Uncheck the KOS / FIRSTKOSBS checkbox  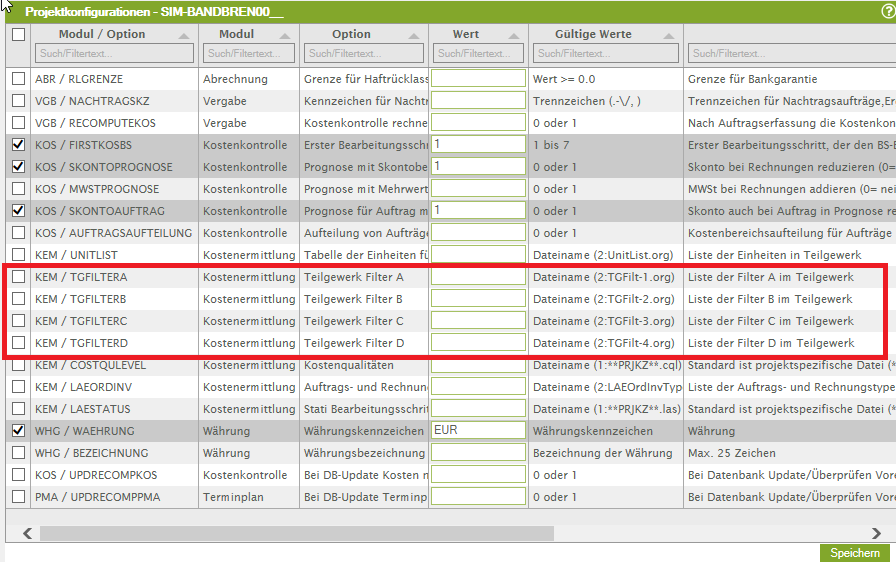point(18,144)
